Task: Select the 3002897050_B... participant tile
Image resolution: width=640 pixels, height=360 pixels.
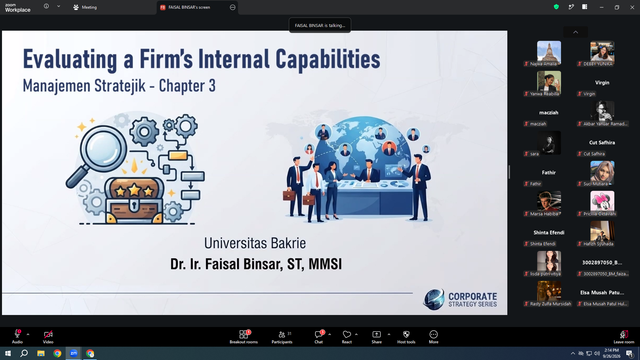Action: click(x=602, y=264)
